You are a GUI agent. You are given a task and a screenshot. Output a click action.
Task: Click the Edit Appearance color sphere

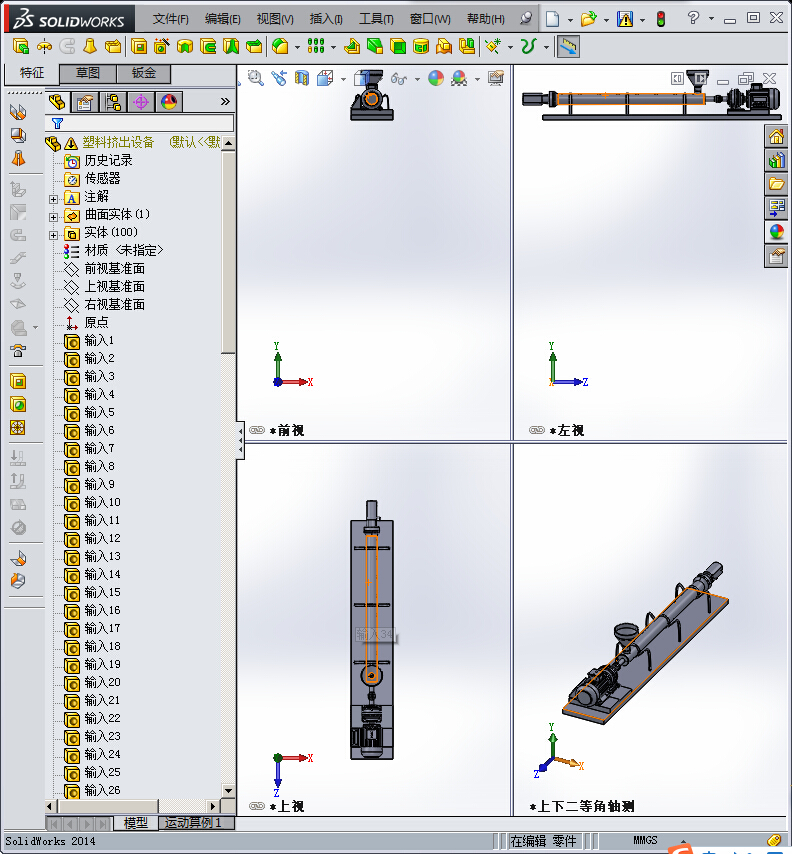point(436,78)
